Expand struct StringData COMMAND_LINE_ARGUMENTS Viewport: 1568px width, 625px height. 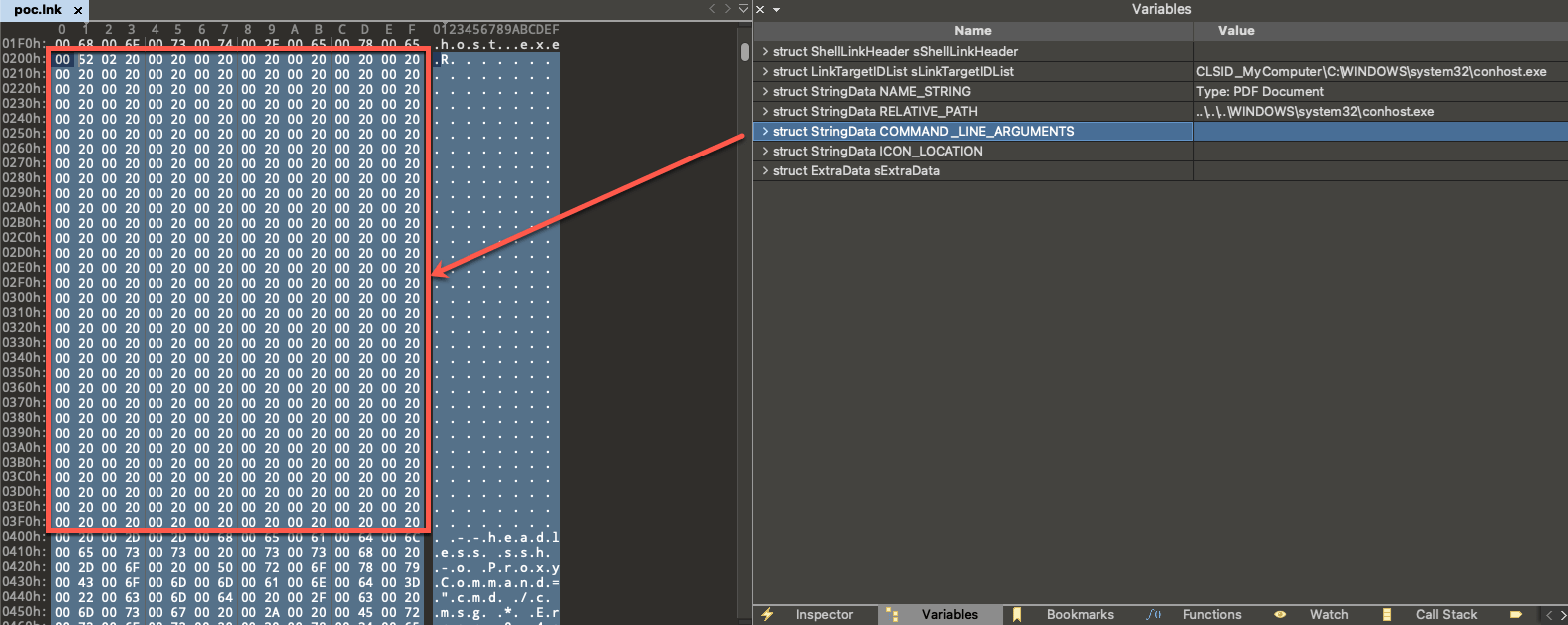765,131
